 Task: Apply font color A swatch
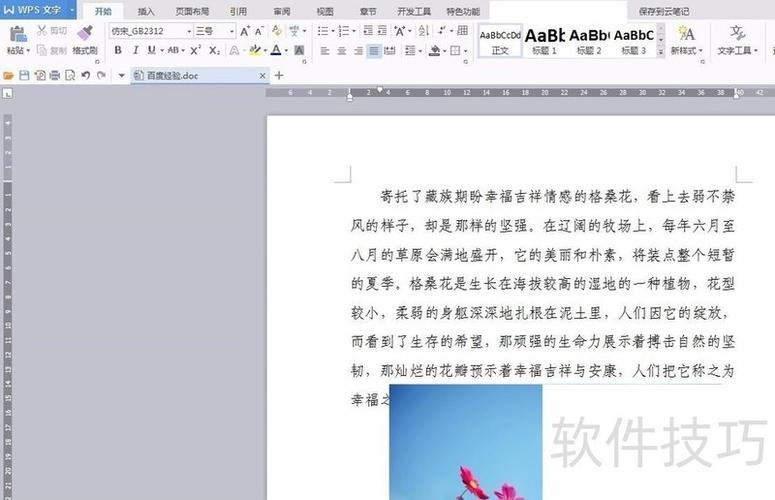click(x=276, y=50)
